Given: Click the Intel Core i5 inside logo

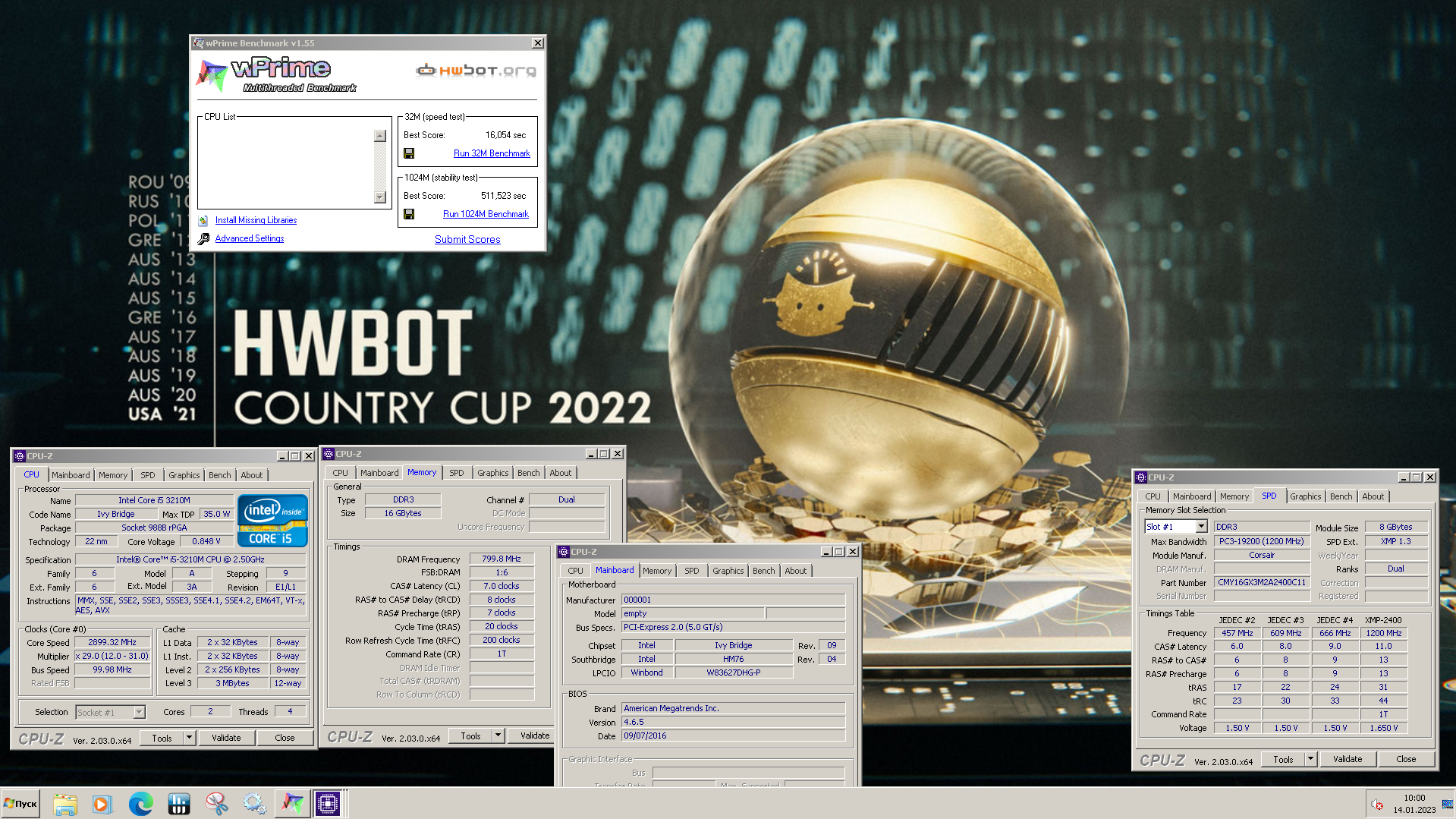Looking at the screenshot, I should coord(272,521).
